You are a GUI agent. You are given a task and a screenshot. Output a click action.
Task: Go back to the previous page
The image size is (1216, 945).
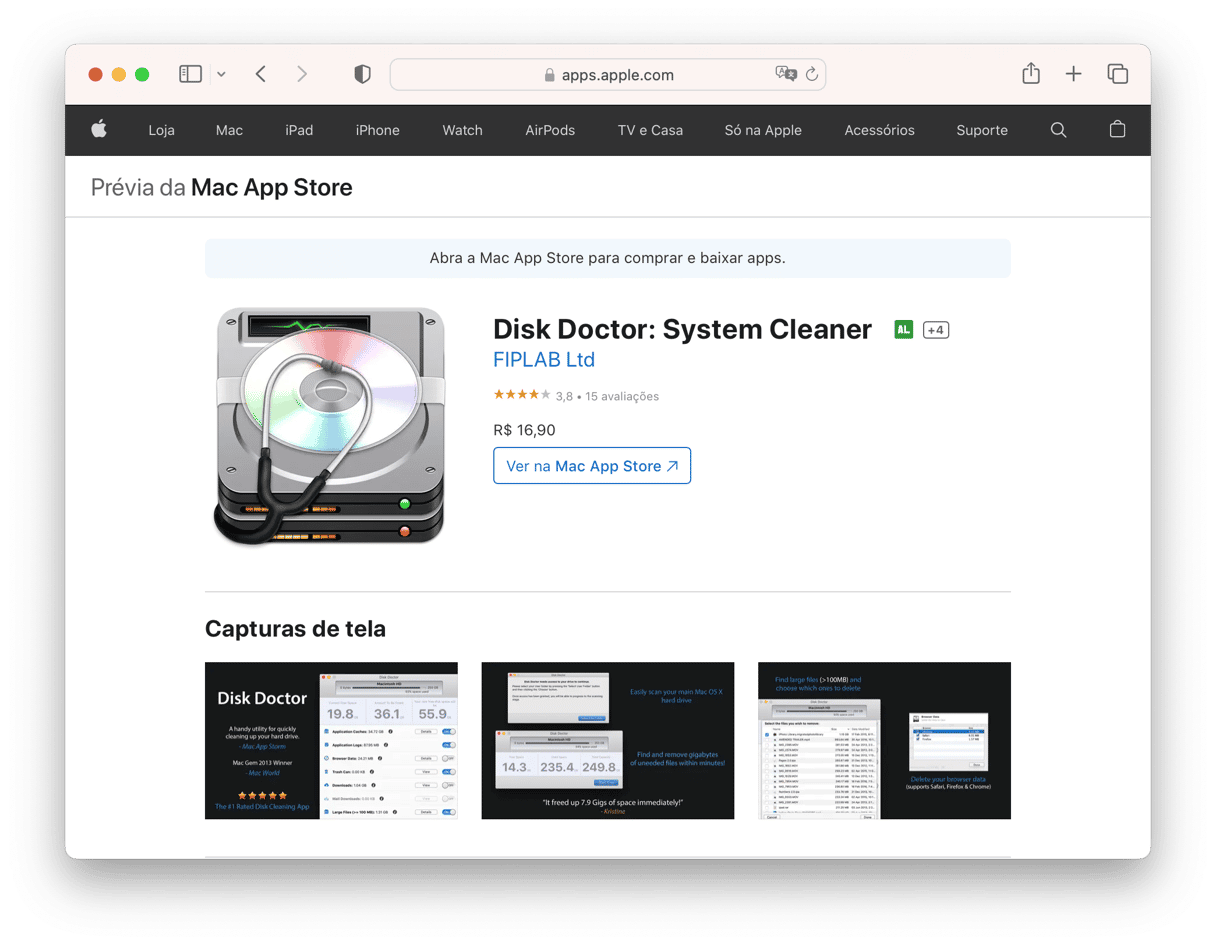click(261, 74)
